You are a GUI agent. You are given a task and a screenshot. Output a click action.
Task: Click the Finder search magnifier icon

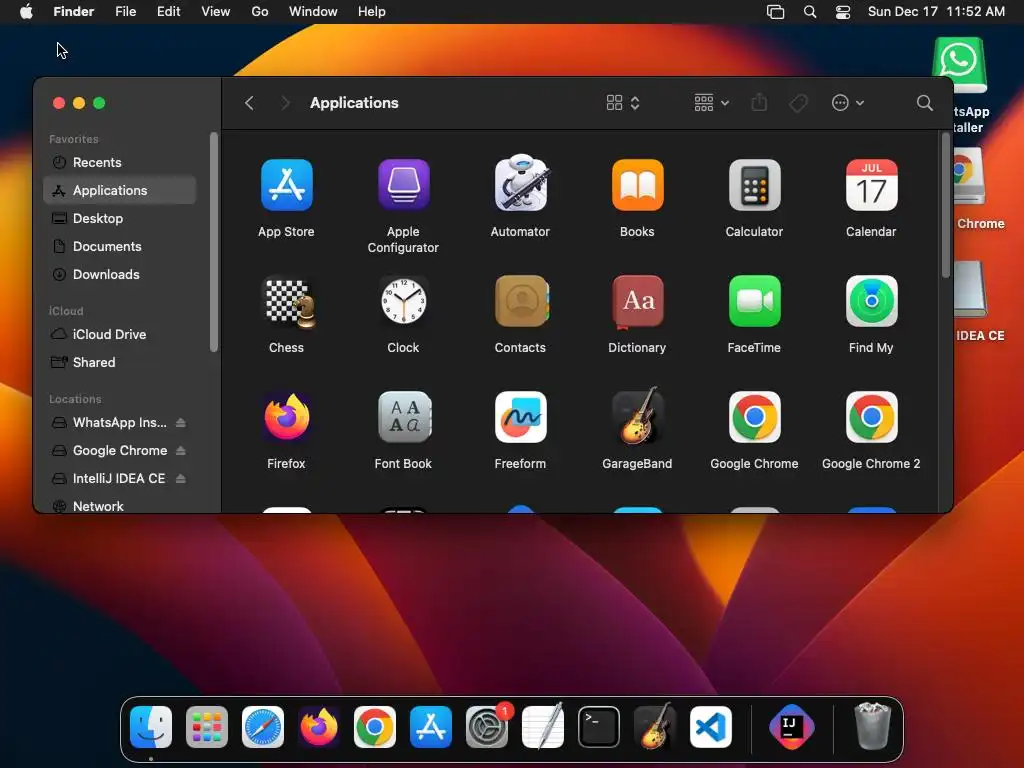[924, 103]
